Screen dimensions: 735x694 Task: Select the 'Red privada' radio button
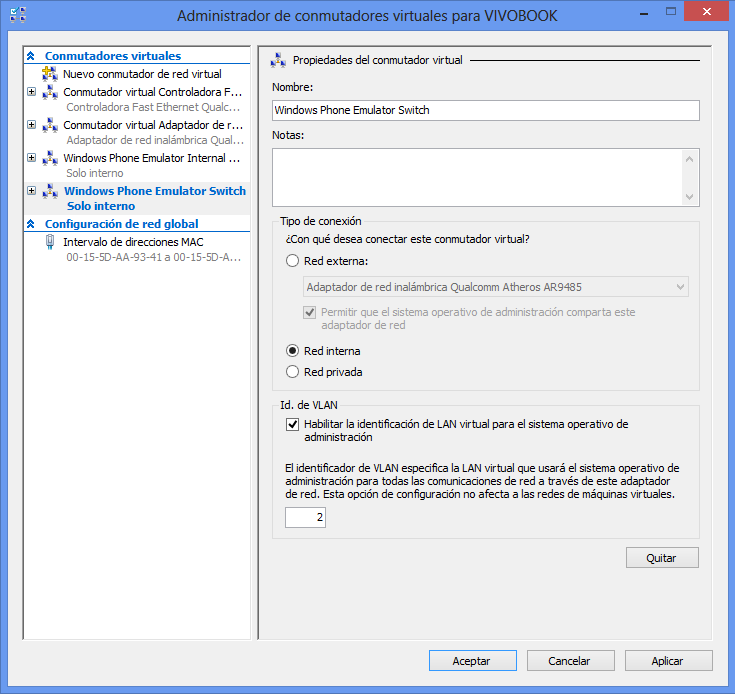coord(292,372)
